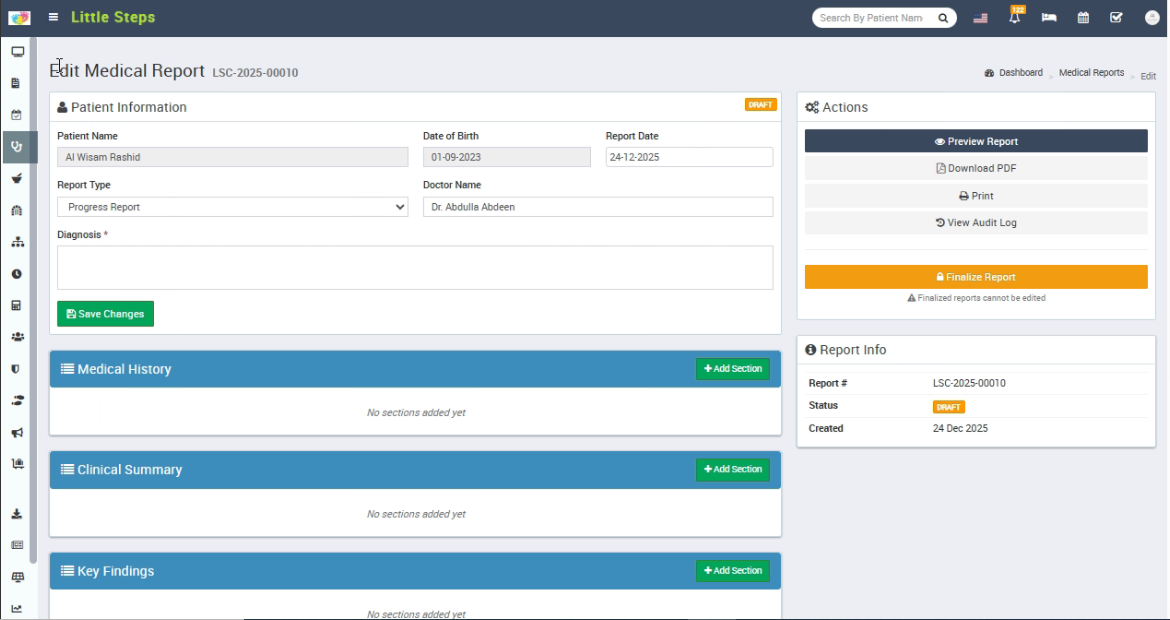The image size is (1170, 620).
Task: Click the orange Finalize Report button
Action: (975, 277)
